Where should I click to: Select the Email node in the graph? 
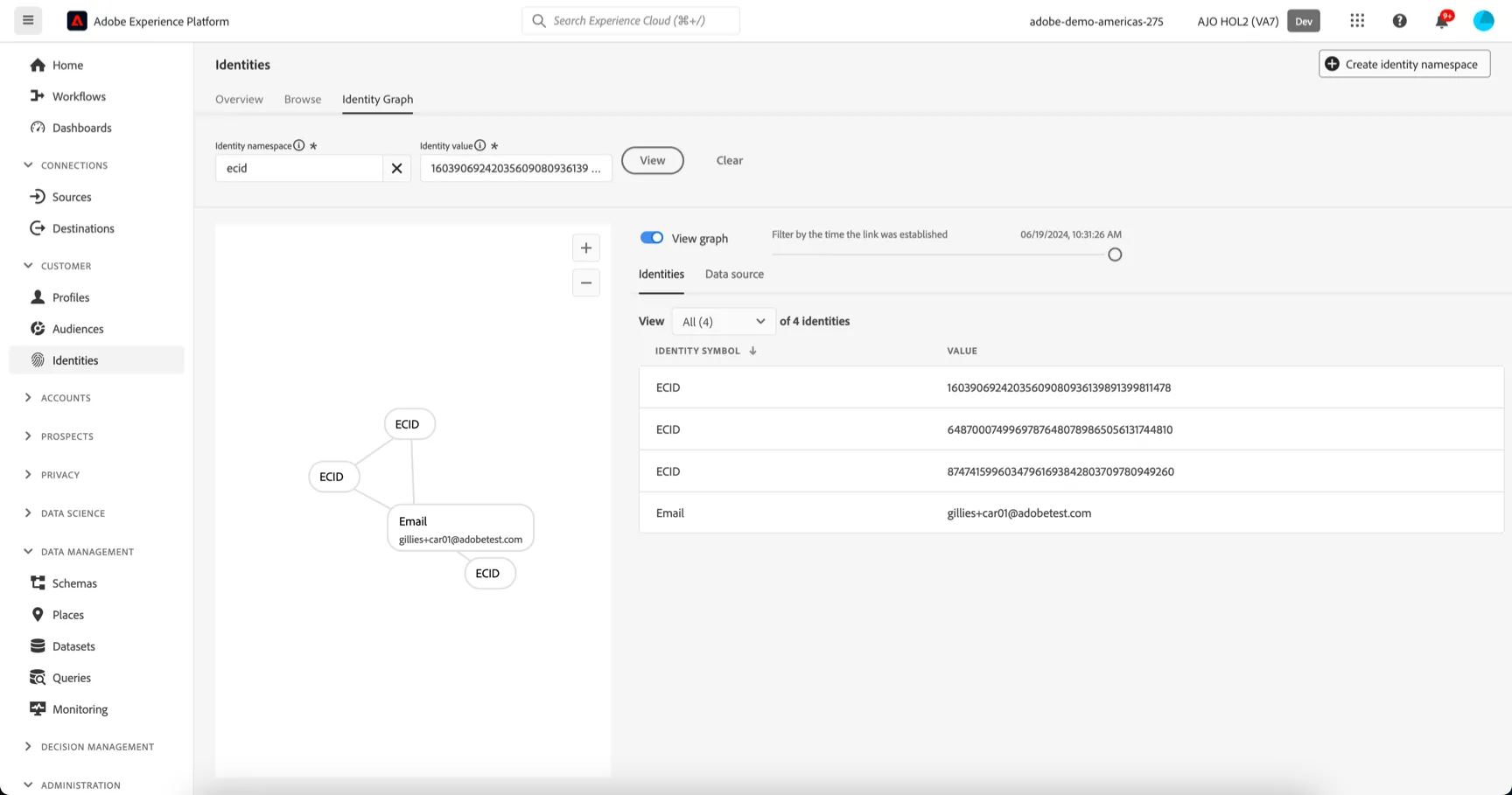(460, 528)
